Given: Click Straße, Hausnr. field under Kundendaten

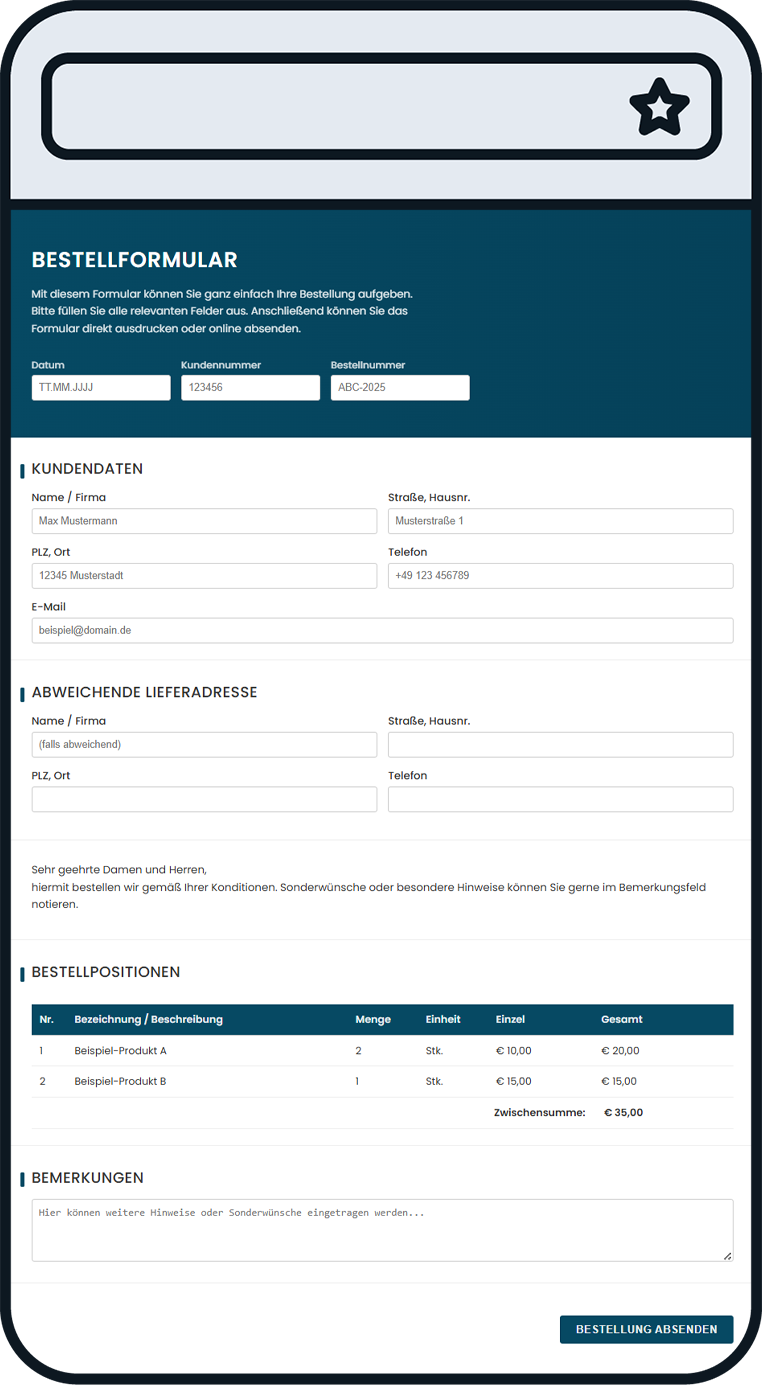Looking at the screenshot, I should [x=560, y=521].
